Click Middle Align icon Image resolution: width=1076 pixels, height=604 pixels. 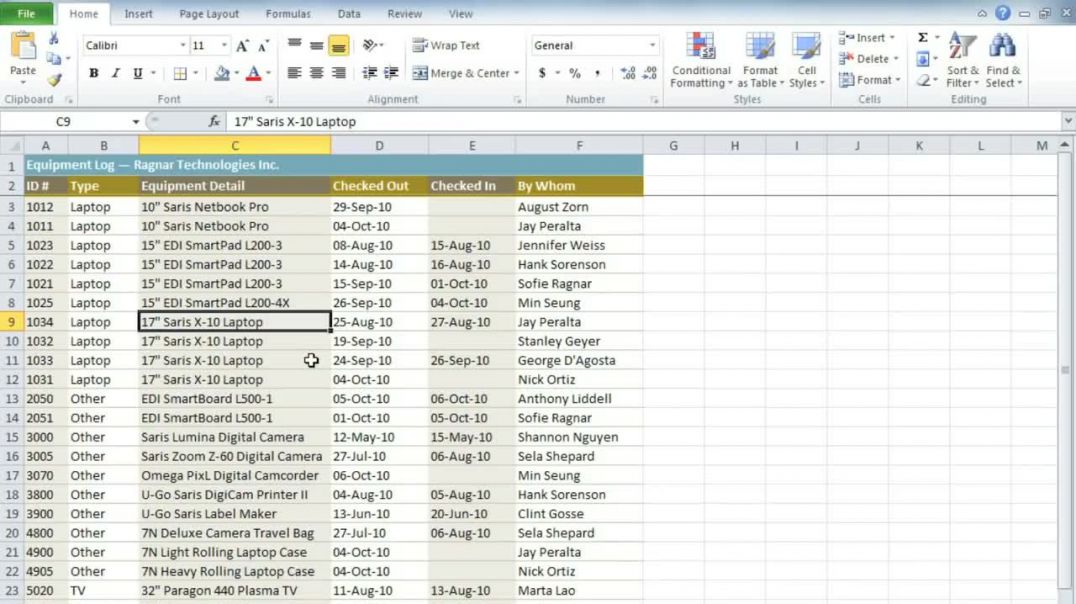coord(316,45)
